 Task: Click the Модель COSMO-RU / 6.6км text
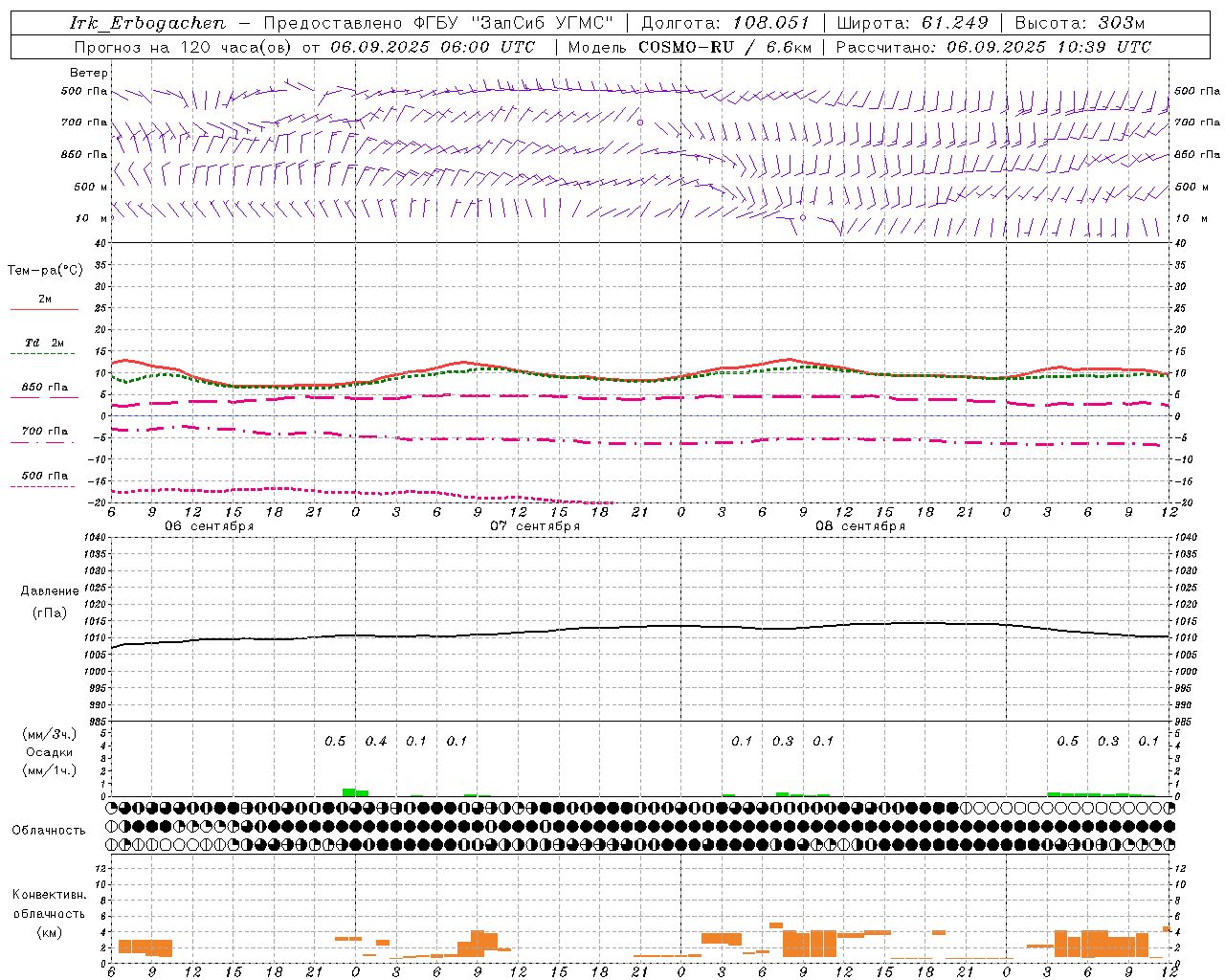point(692,47)
